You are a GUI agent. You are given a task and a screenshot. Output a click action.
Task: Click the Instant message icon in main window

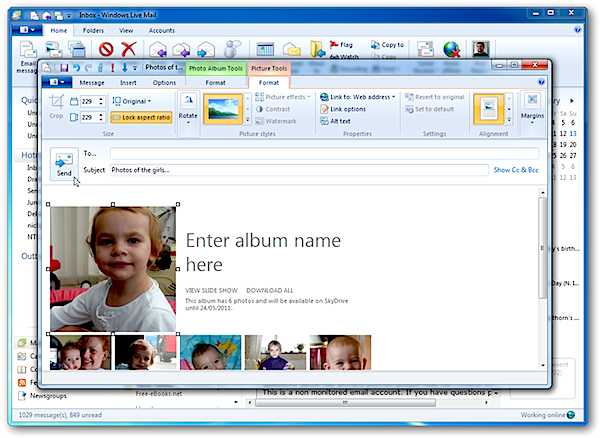[232, 49]
